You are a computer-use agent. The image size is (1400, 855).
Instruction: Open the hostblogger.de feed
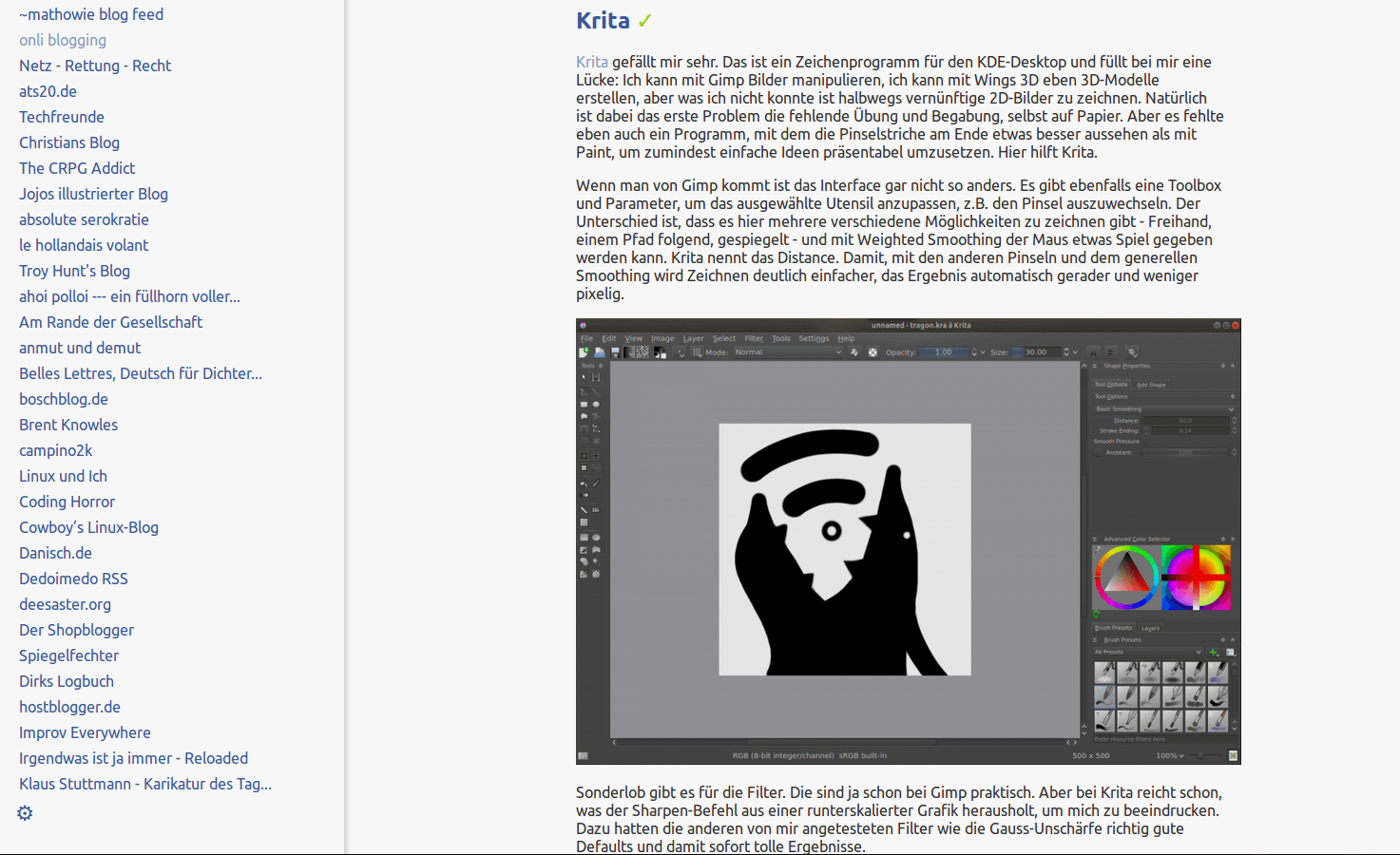click(69, 707)
